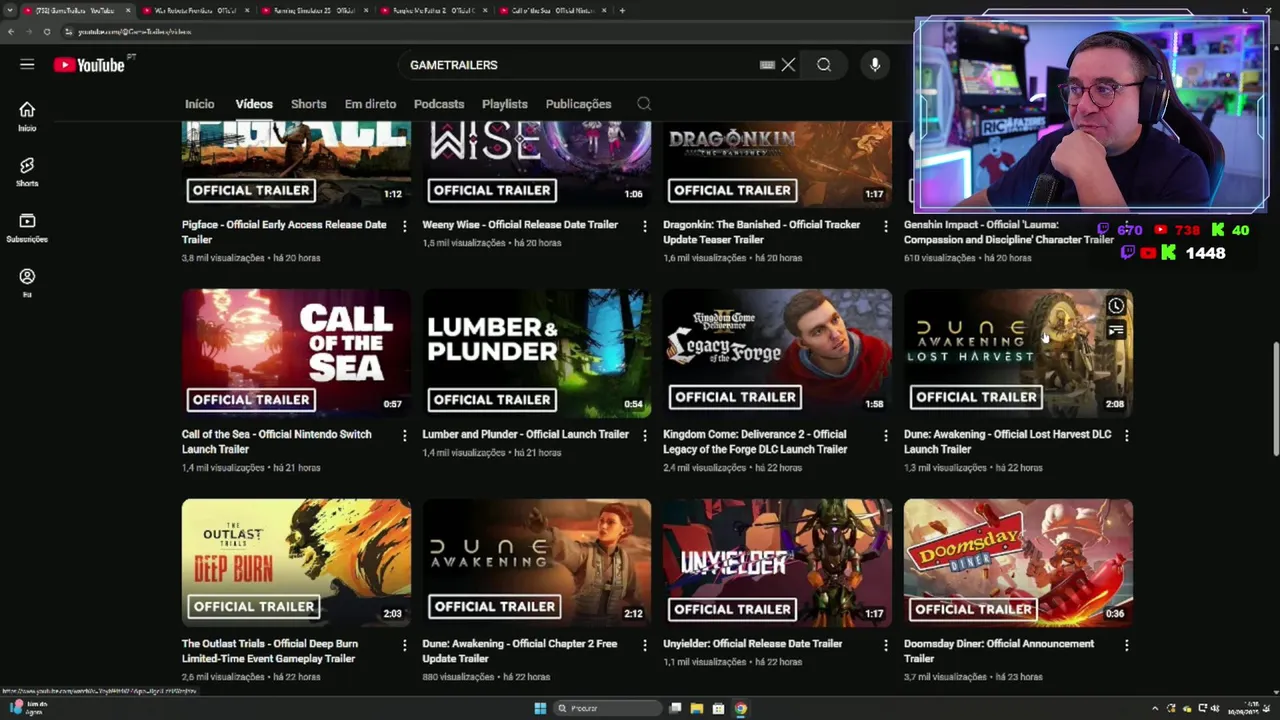Go to Início in the sidebar

pyautogui.click(x=27, y=116)
